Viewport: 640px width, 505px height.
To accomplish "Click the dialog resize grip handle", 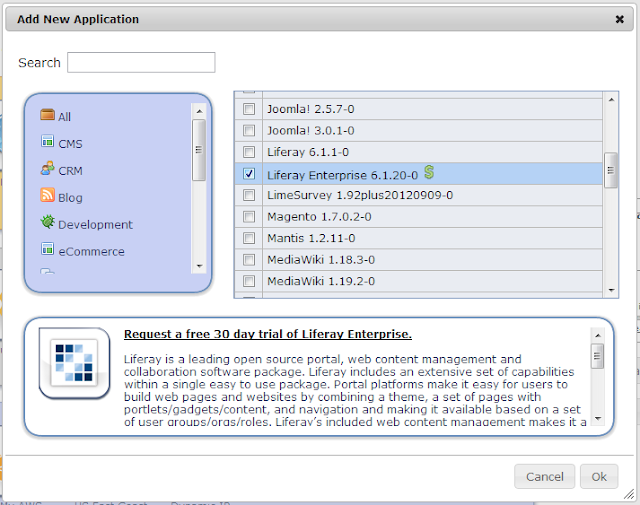I will 629,494.
